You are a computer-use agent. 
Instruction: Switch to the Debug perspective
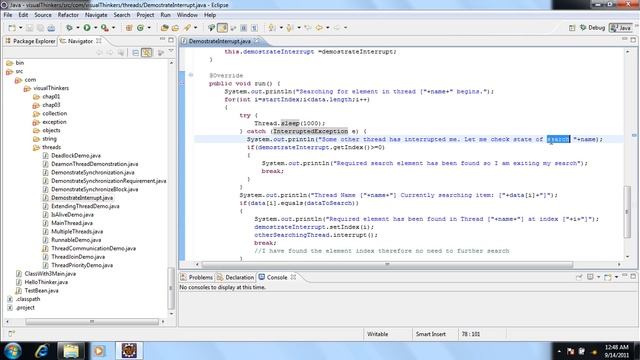click(593, 28)
